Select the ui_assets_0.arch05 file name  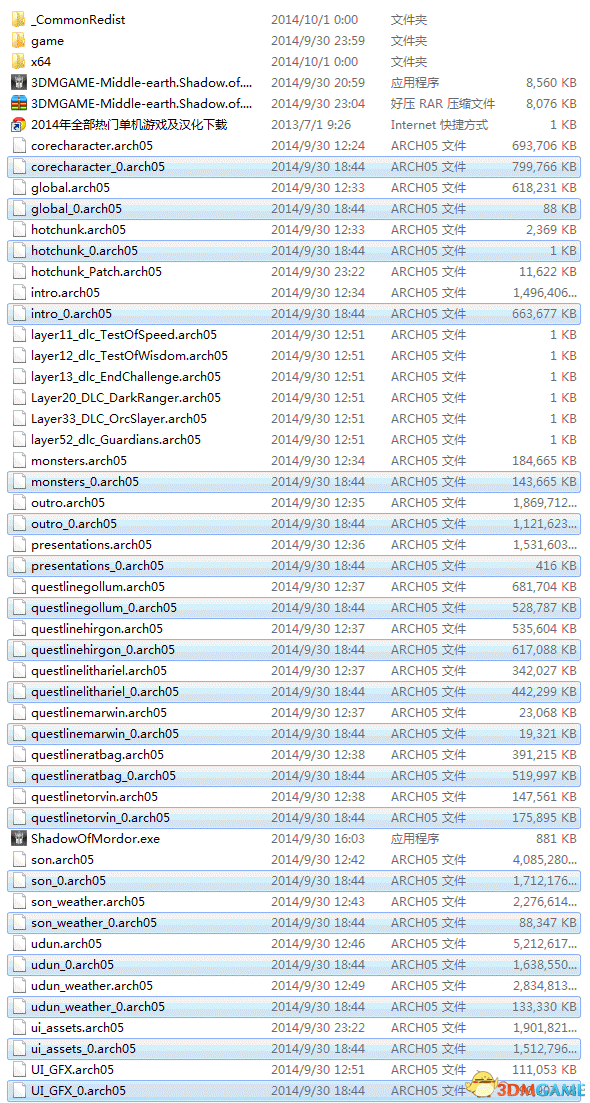tap(84, 1049)
